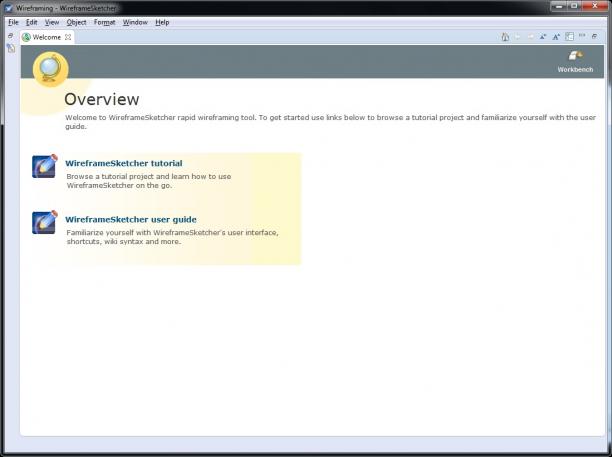
Task: Click the restore icon in the left trim
Action: pyautogui.click(x=11, y=36)
